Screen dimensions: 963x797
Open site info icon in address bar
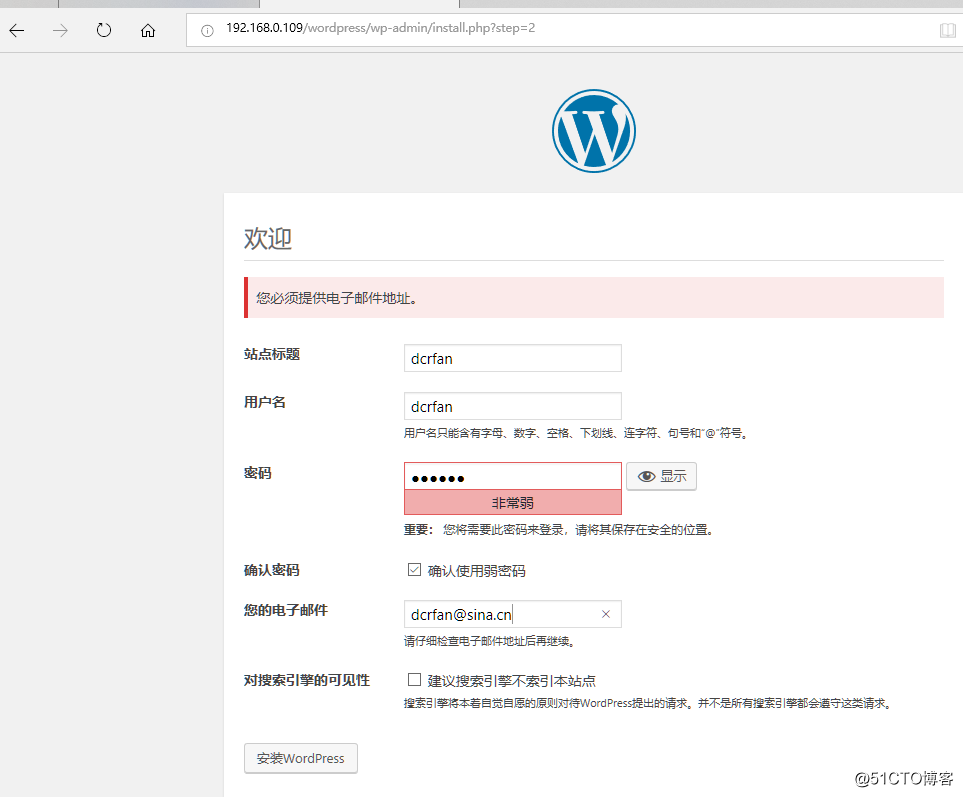coord(208,30)
